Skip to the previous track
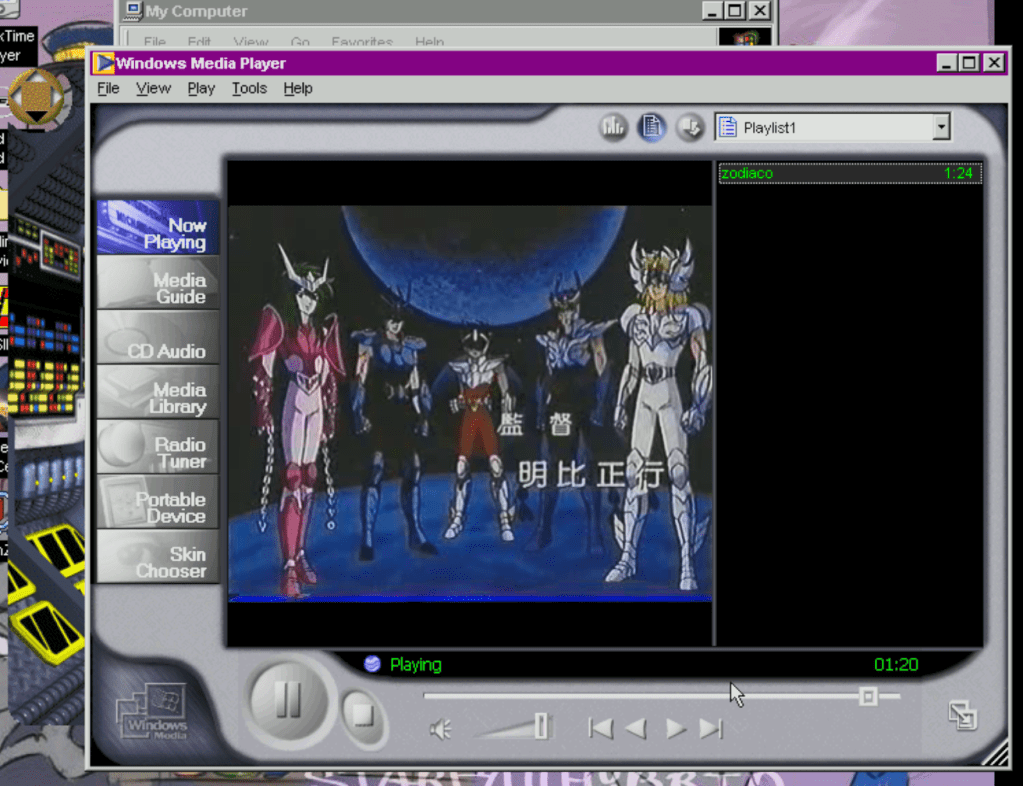Screen dimensions: 1023x786 [600, 729]
